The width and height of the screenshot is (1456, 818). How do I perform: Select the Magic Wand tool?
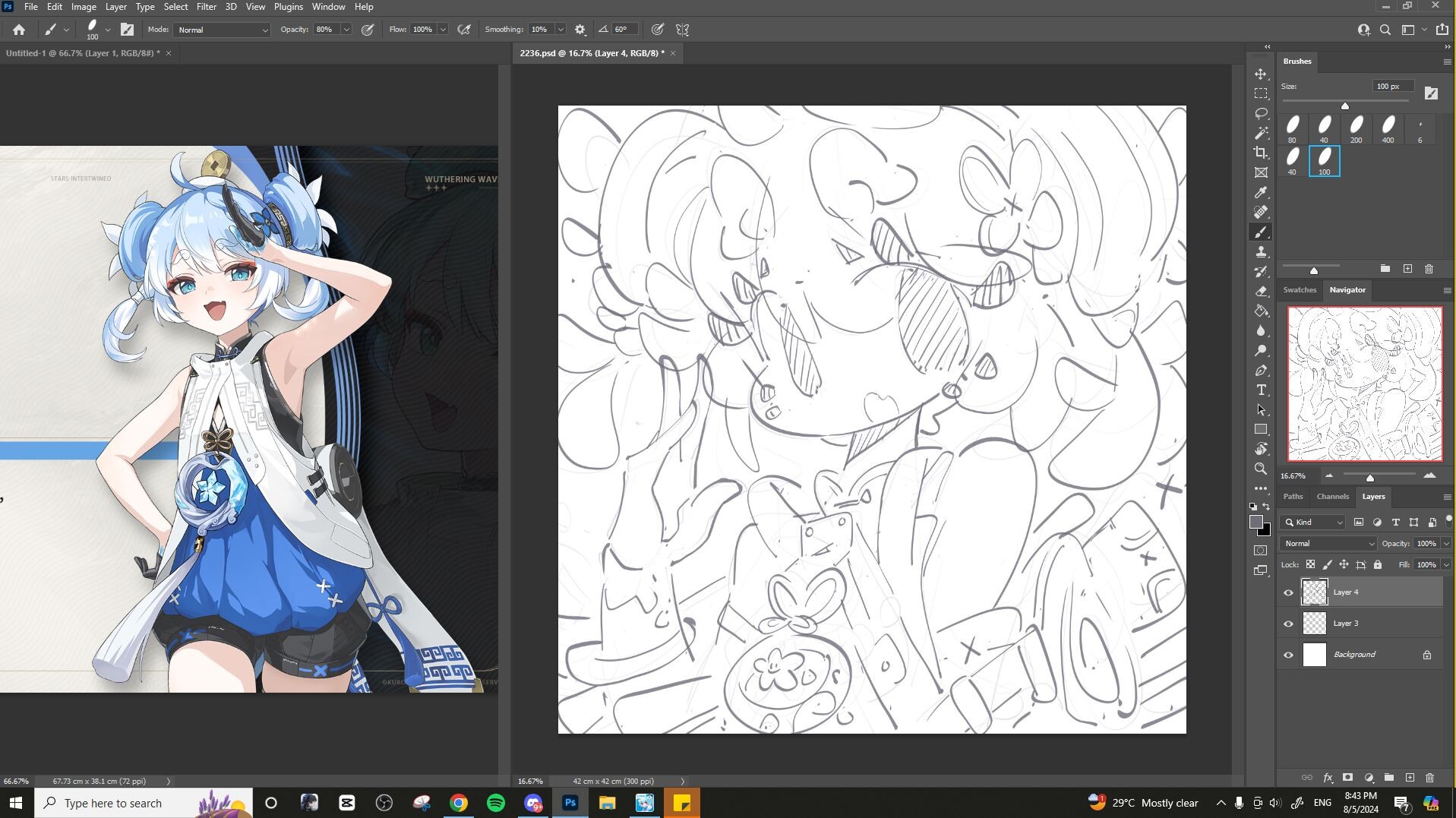[x=1261, y=133]
